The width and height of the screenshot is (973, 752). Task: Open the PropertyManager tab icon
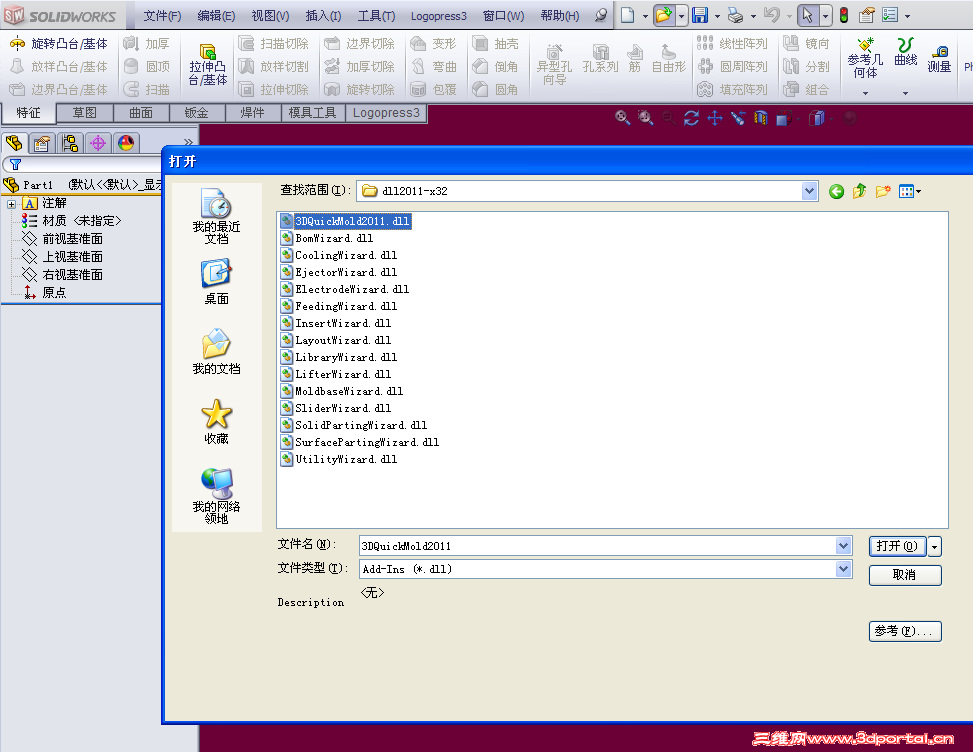[42, 143]
